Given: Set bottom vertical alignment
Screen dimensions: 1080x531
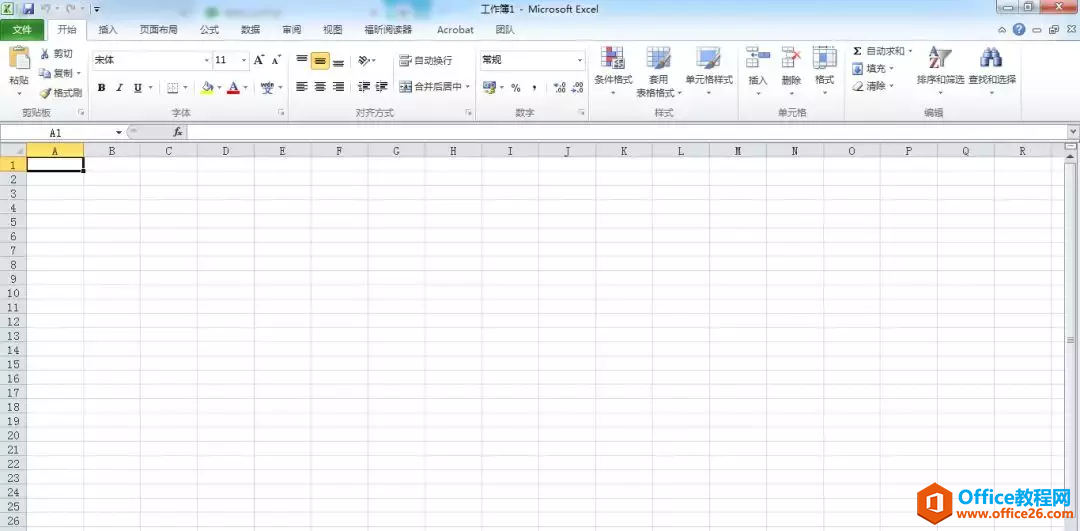Looking at the screenshot, I should (x=338, y=61).
